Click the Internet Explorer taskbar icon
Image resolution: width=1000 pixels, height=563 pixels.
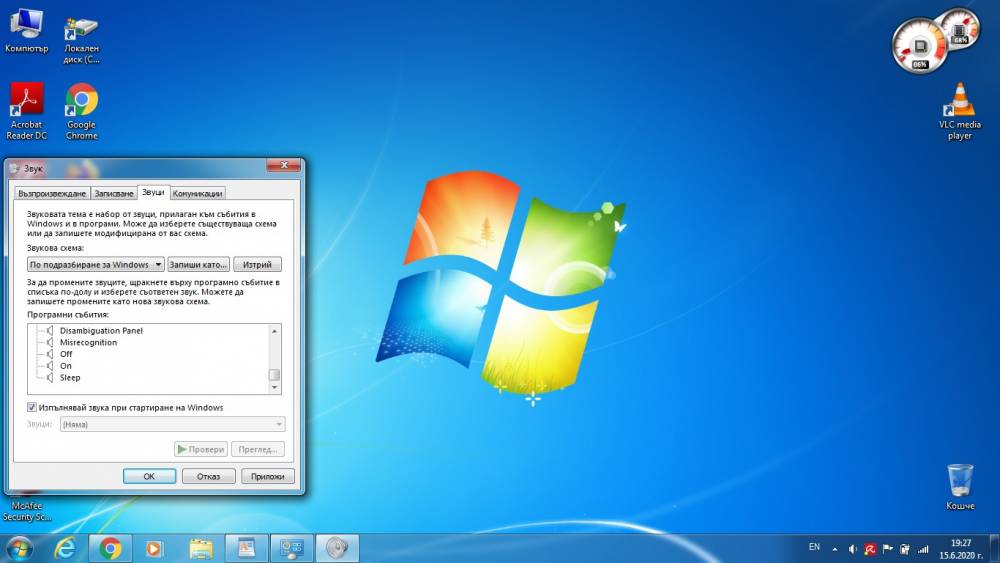[x=64, y=548]
